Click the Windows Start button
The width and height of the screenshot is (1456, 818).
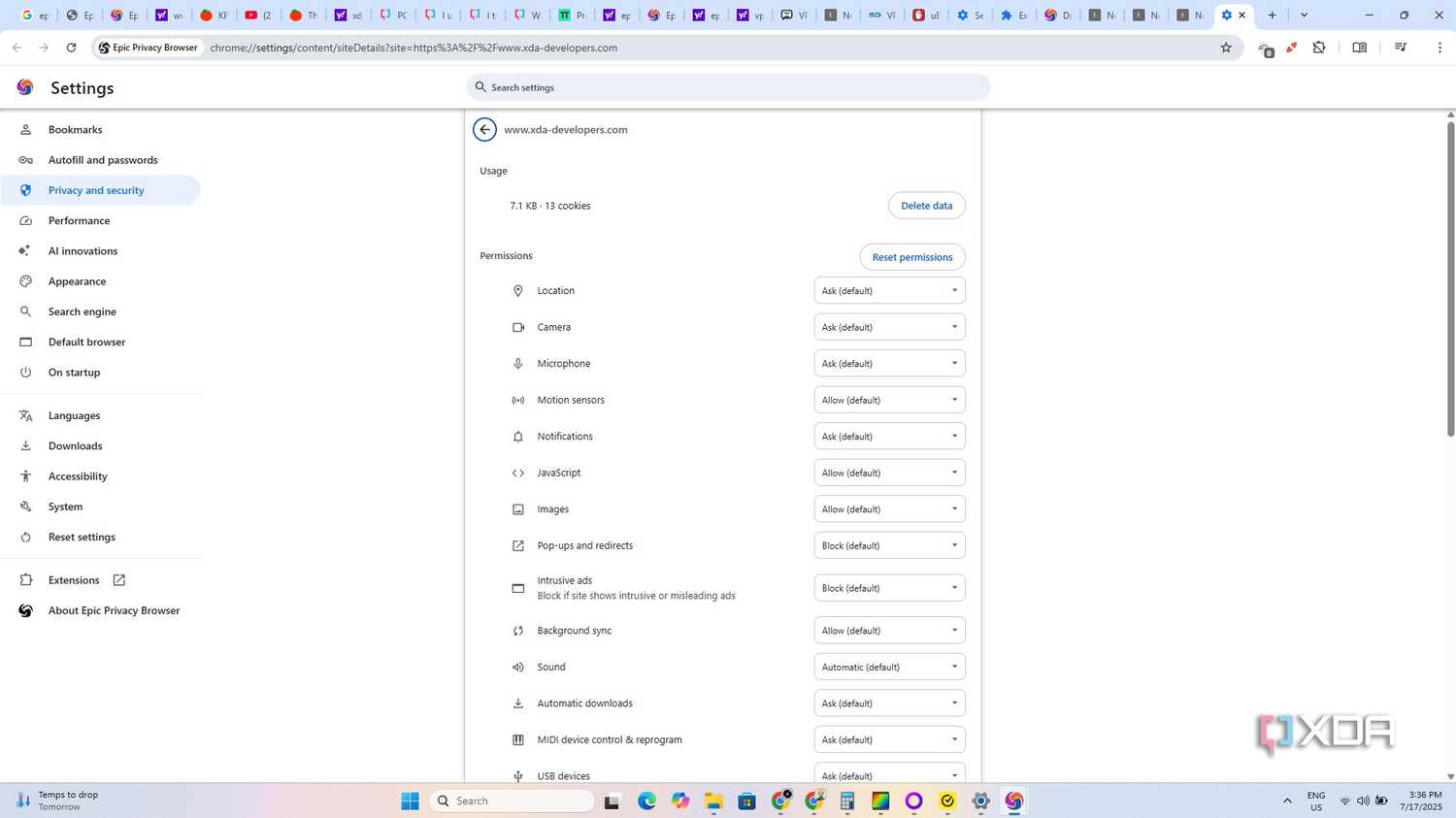tap(411, 801)
